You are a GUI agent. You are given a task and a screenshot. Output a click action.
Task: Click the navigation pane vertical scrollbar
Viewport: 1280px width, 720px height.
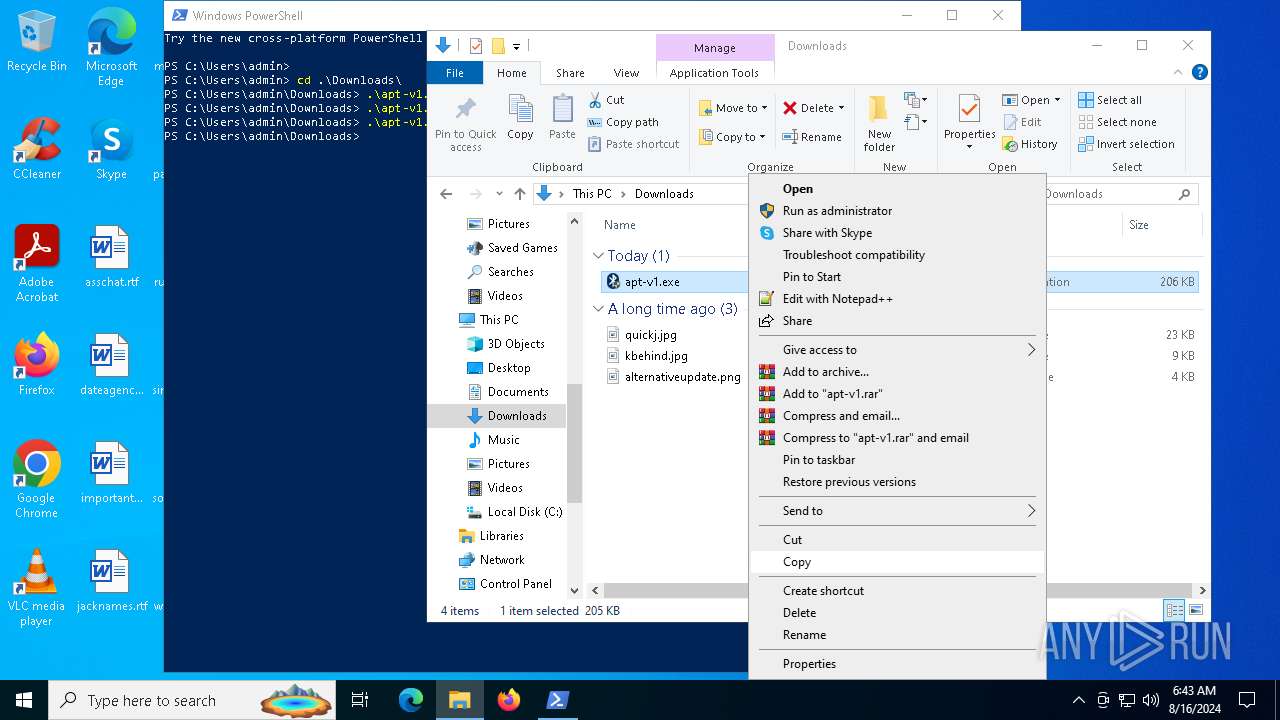pyautogui.click(x=574, y=443)
